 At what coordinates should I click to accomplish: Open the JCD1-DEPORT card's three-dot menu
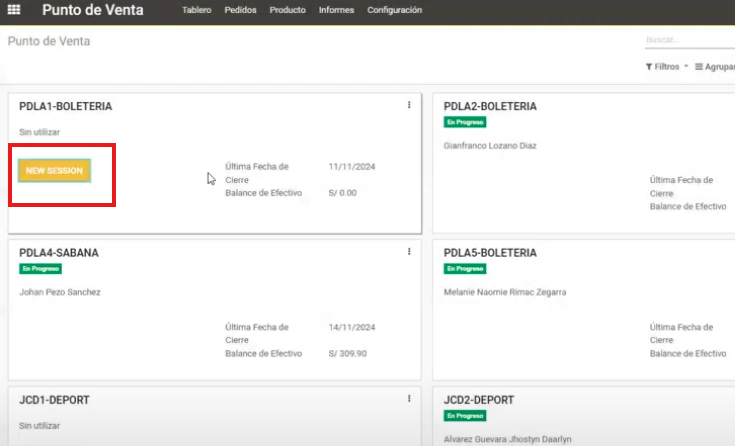(x=409, y=398)
